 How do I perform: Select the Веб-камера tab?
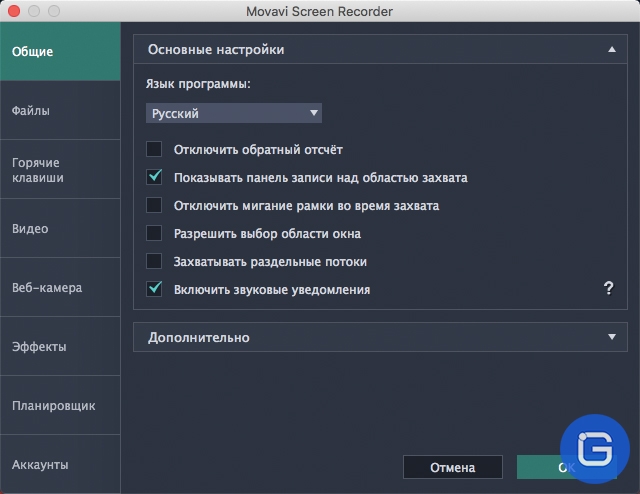coord(60,287)
